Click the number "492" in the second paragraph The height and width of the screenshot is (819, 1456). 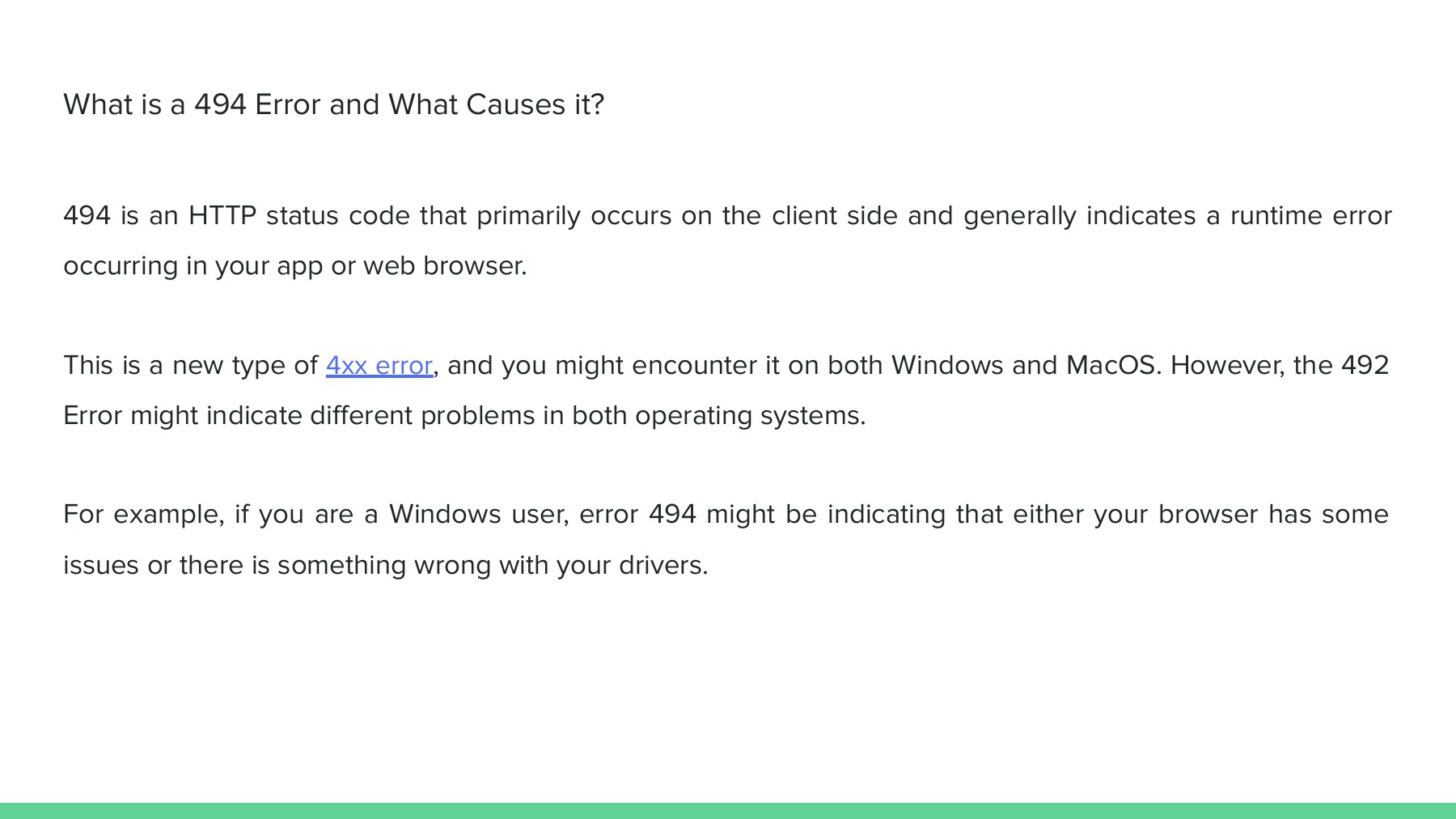[x=1365, y=366]
